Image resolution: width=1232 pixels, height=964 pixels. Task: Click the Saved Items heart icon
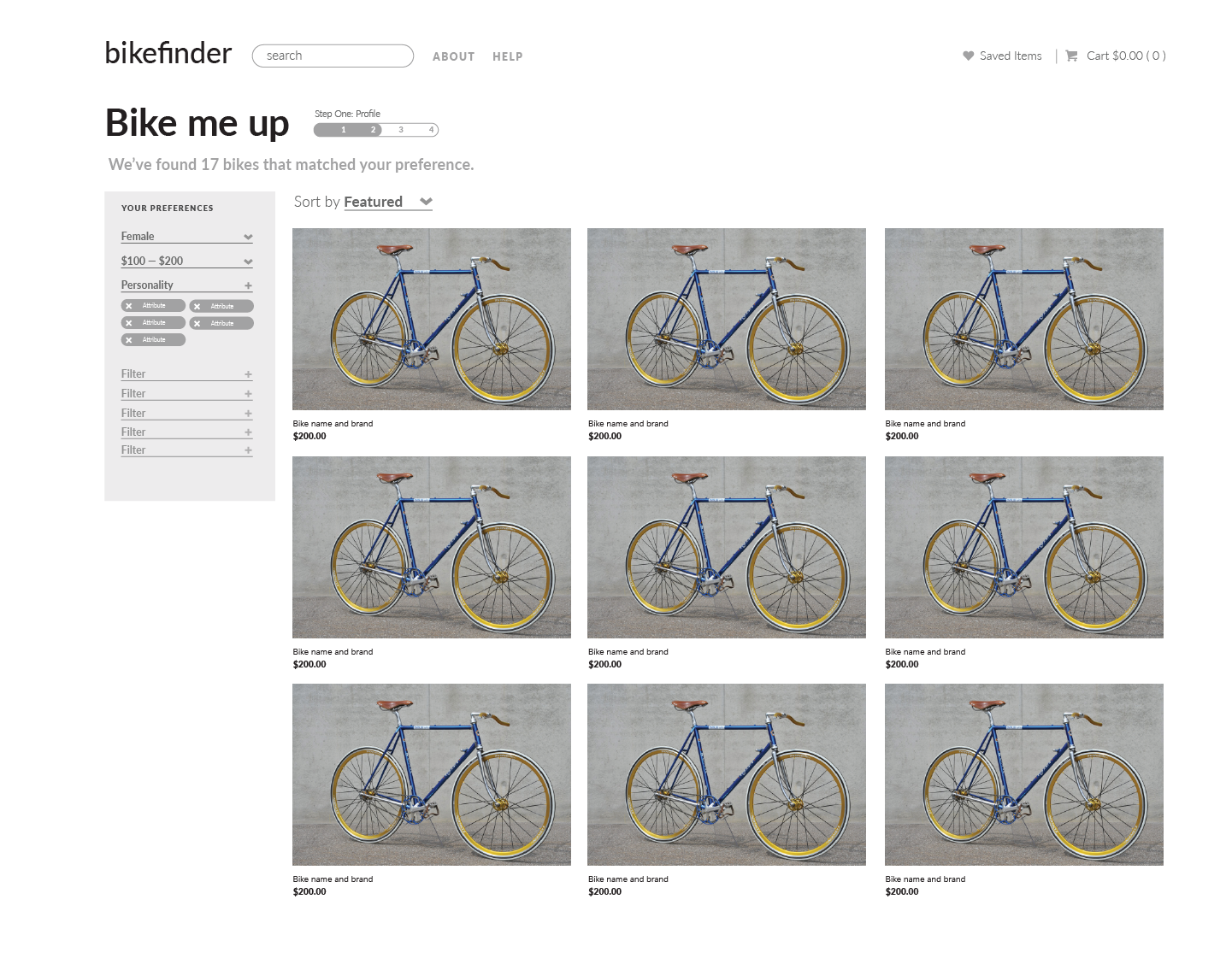[x=968, y=56]
